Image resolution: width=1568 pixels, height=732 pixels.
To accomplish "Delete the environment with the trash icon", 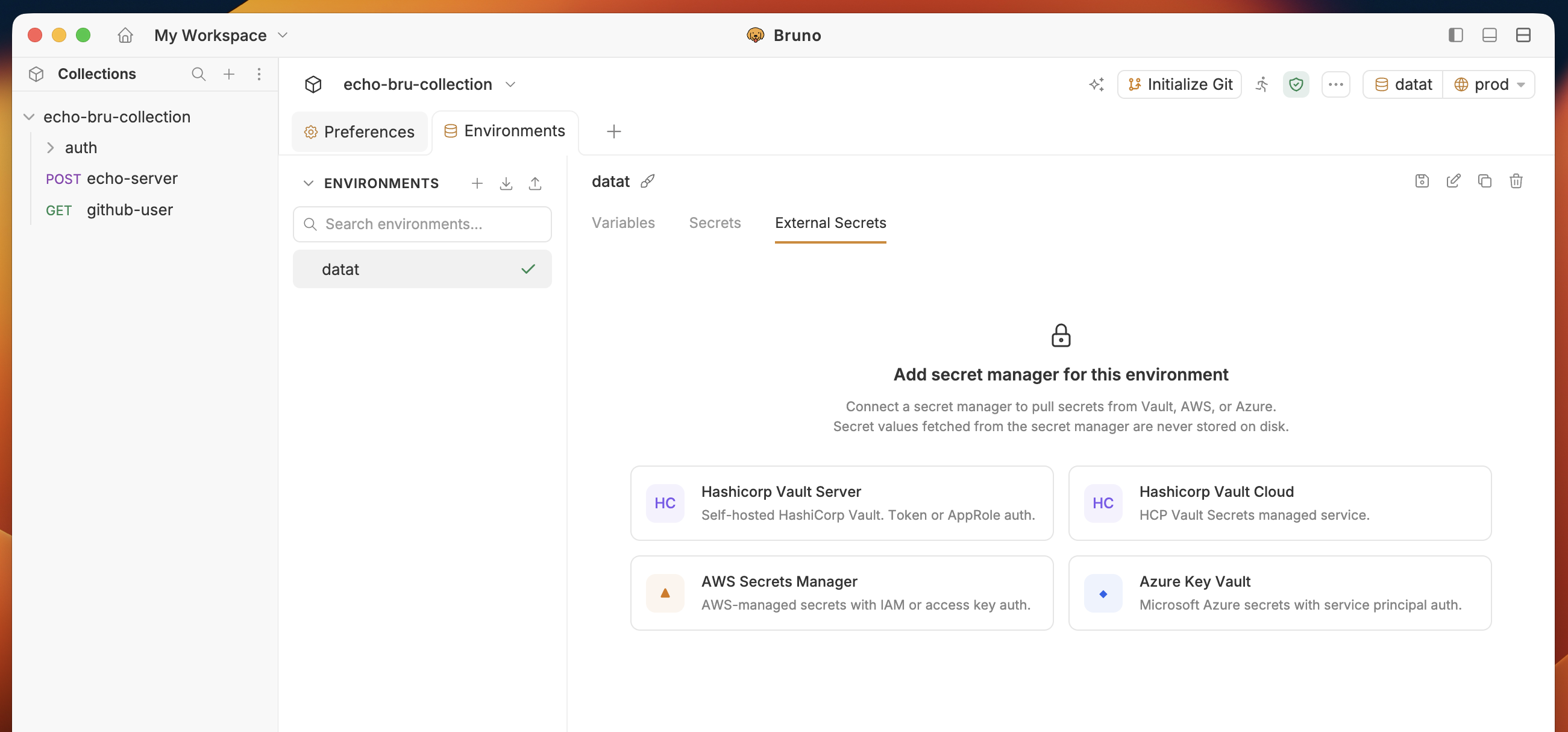I will click(x=1516, y=181).
